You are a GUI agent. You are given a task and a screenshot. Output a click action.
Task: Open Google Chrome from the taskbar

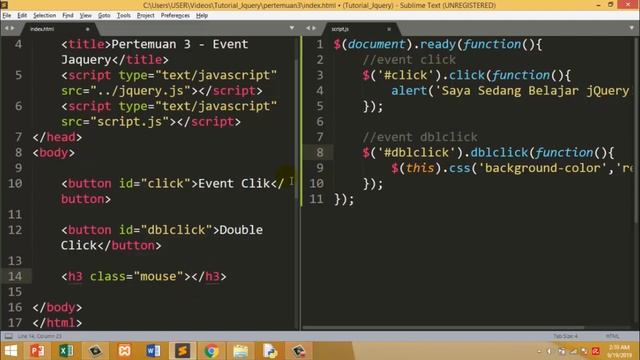click(211, 351)
